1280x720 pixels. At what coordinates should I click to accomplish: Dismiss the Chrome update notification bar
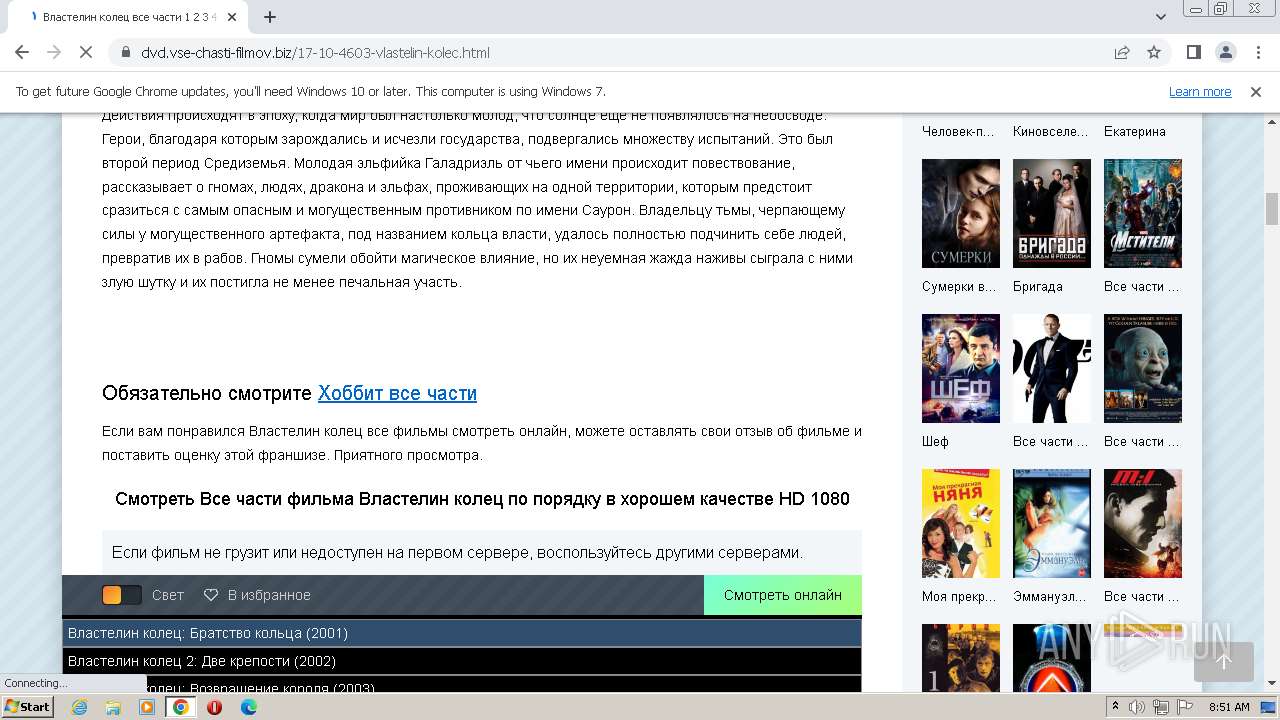[1256, 91]
